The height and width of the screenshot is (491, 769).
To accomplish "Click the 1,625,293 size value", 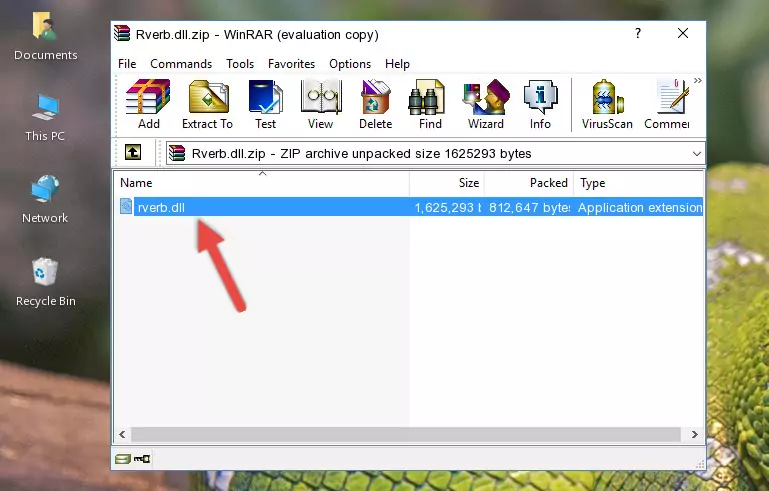I will pyautogui.click(x=447, y=207).
